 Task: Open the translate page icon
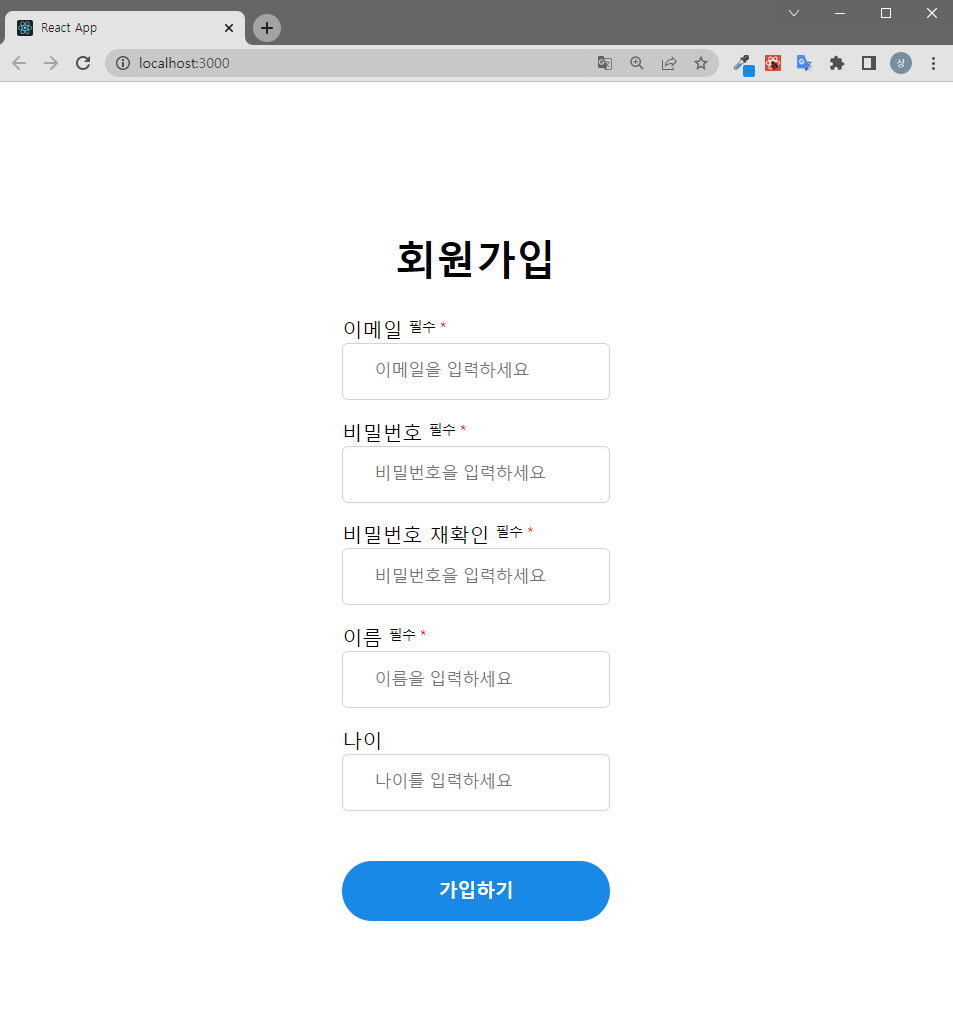(x=605, y=63)
